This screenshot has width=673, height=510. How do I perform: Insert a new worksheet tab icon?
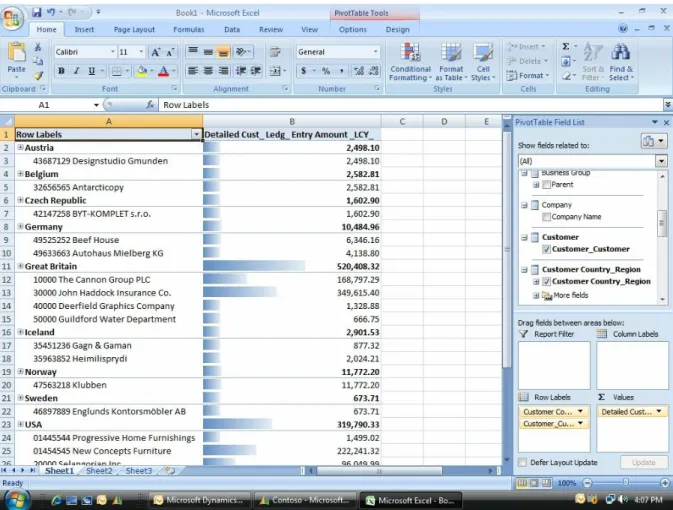point(170,471)
